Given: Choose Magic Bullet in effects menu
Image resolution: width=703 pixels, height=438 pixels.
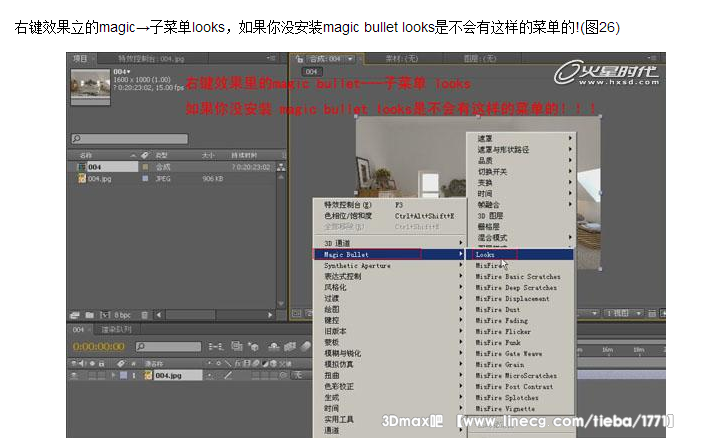Looking at the screenshot, I should coord(389,255).
